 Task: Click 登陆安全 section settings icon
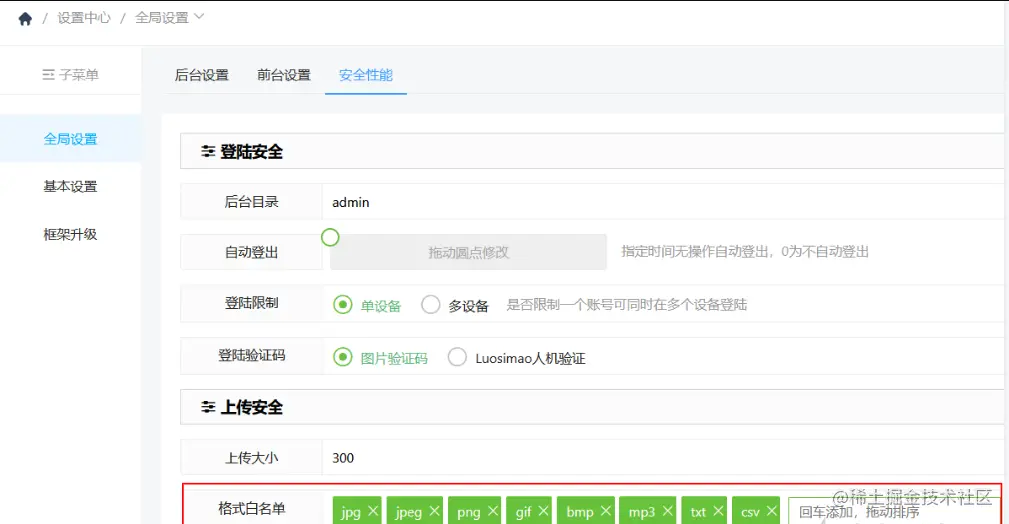tap(208, 151)
